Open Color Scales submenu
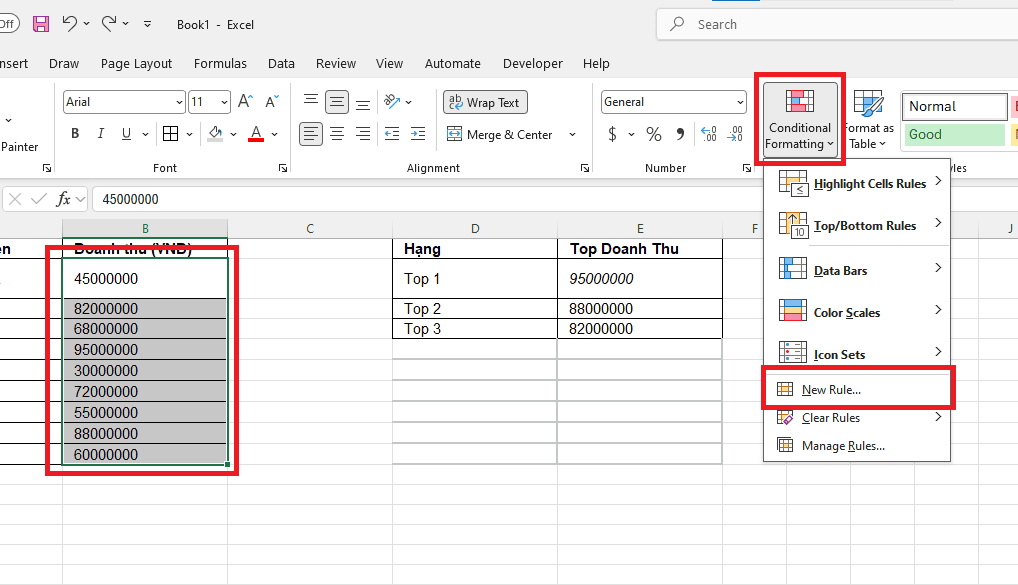The height and width of the screenshot is (585, 1018). (858, 312)
